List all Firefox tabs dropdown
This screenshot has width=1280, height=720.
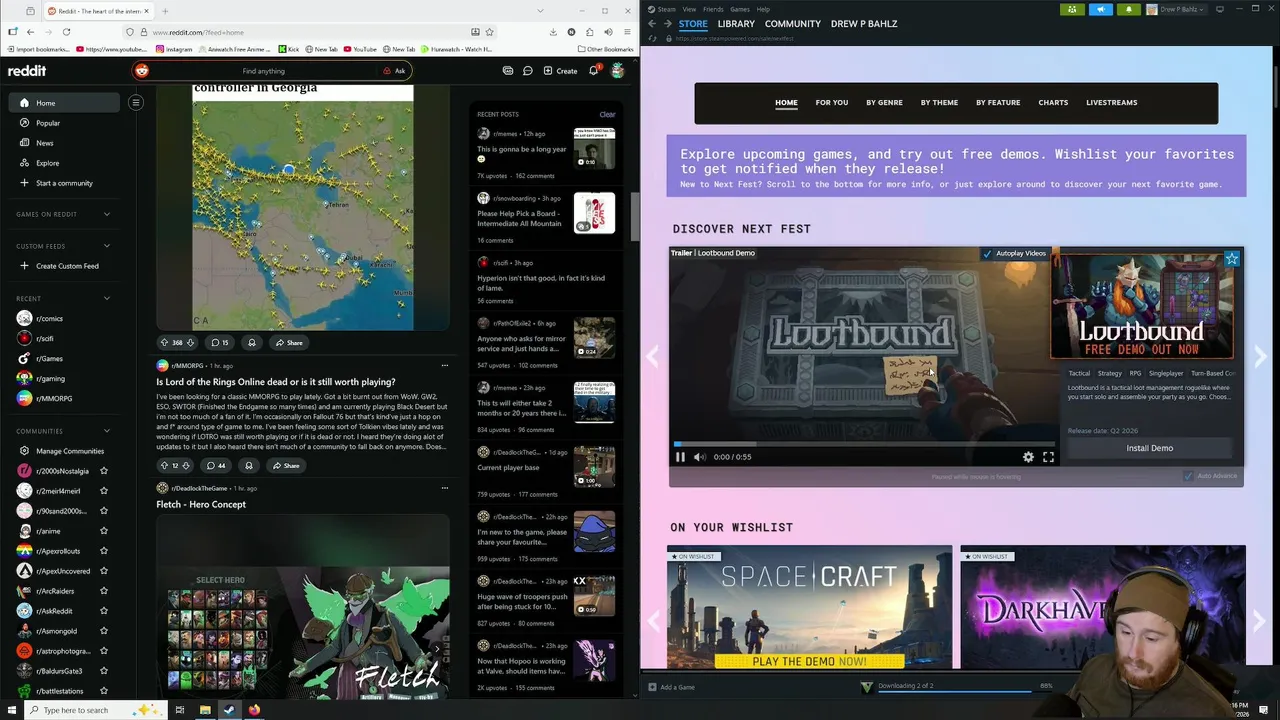541,11
